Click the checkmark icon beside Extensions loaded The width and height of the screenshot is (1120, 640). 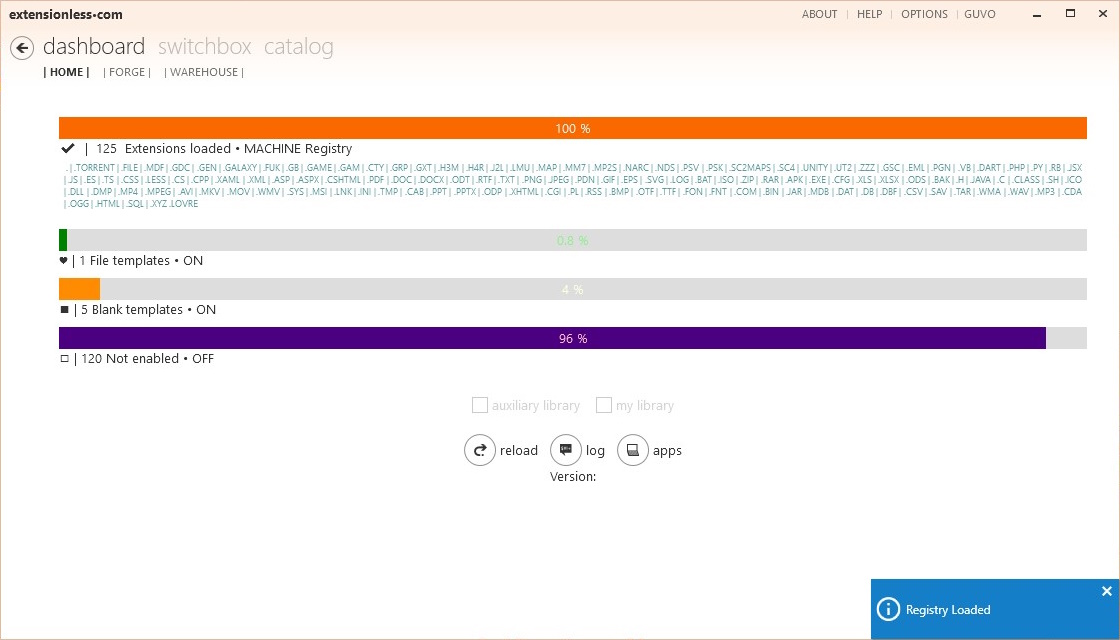[x=68, y=147]
